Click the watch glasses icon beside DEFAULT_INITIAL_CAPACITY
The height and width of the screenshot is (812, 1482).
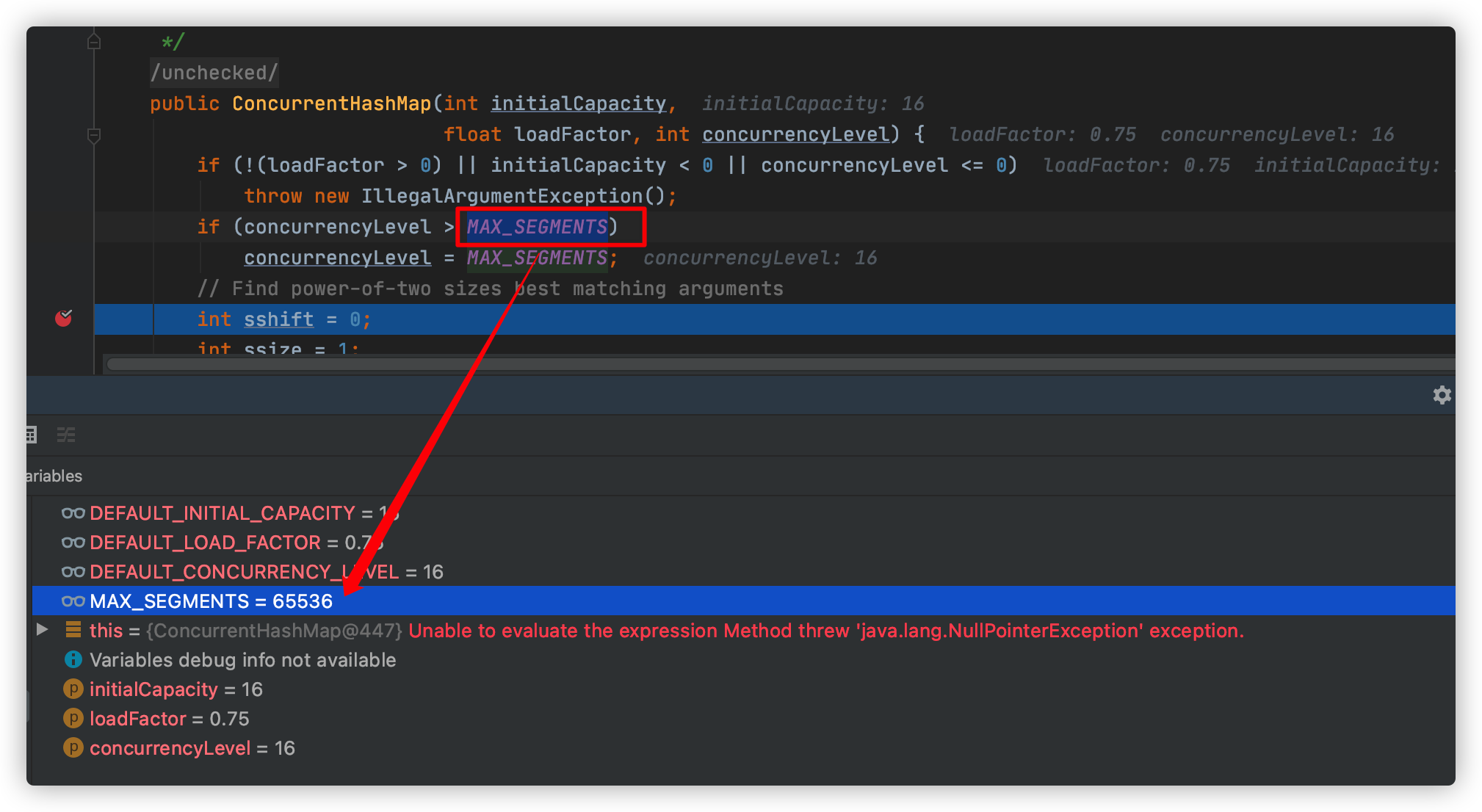[x=73, y=512]
